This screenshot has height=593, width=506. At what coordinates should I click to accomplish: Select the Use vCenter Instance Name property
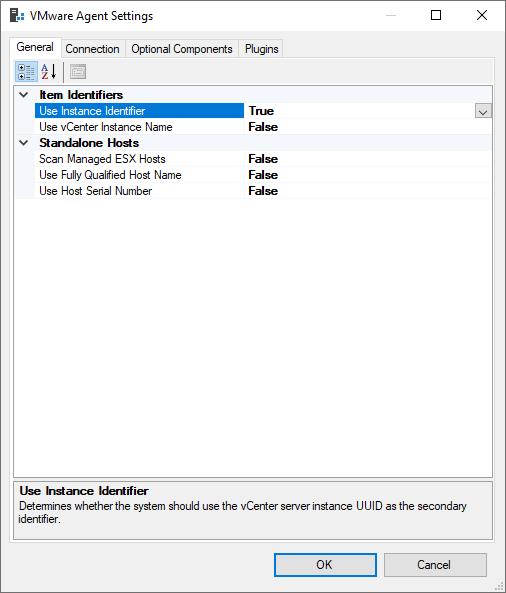140,127
